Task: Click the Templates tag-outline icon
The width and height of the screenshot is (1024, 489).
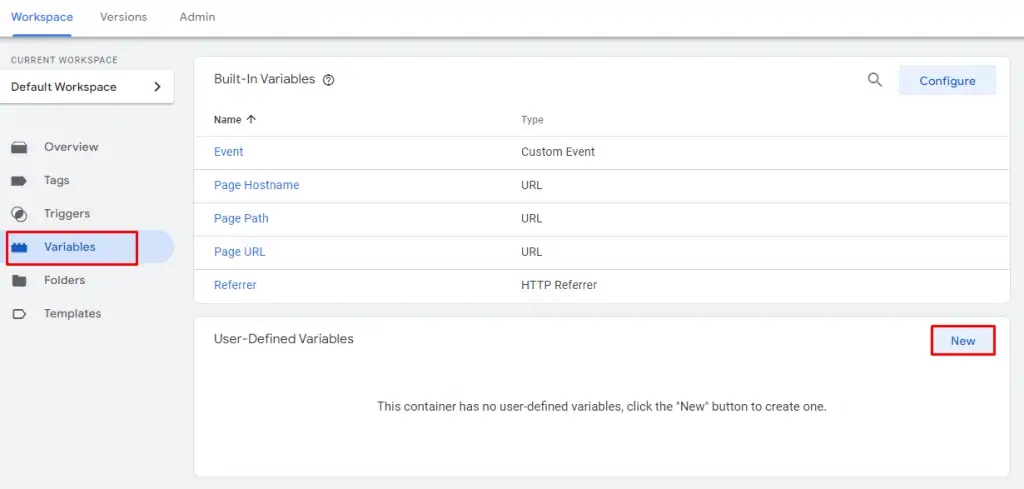Action: (19, 314)
